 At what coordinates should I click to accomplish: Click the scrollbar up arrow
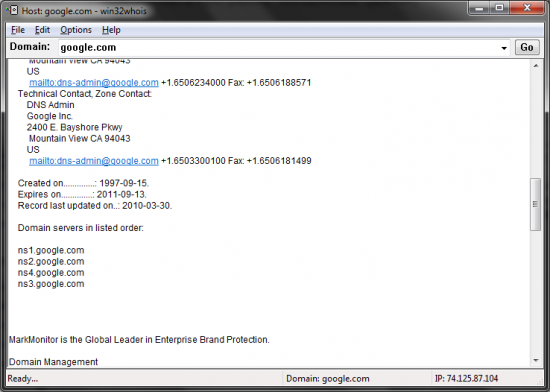[x=536, y=66]
